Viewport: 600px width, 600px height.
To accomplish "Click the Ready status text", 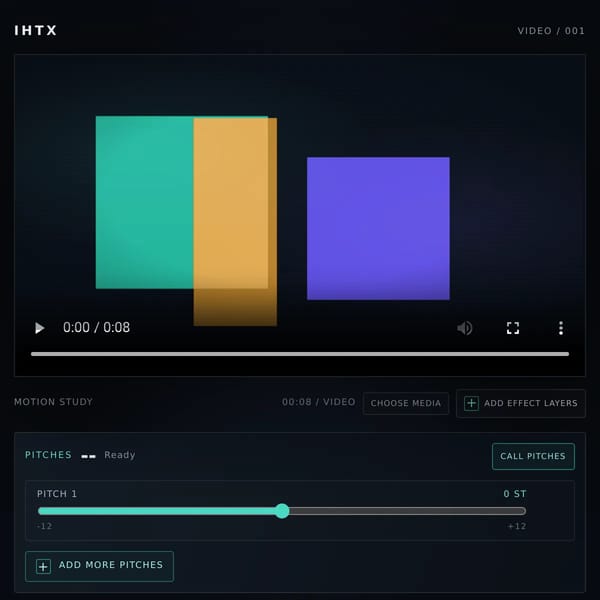I will pos(120,455).
